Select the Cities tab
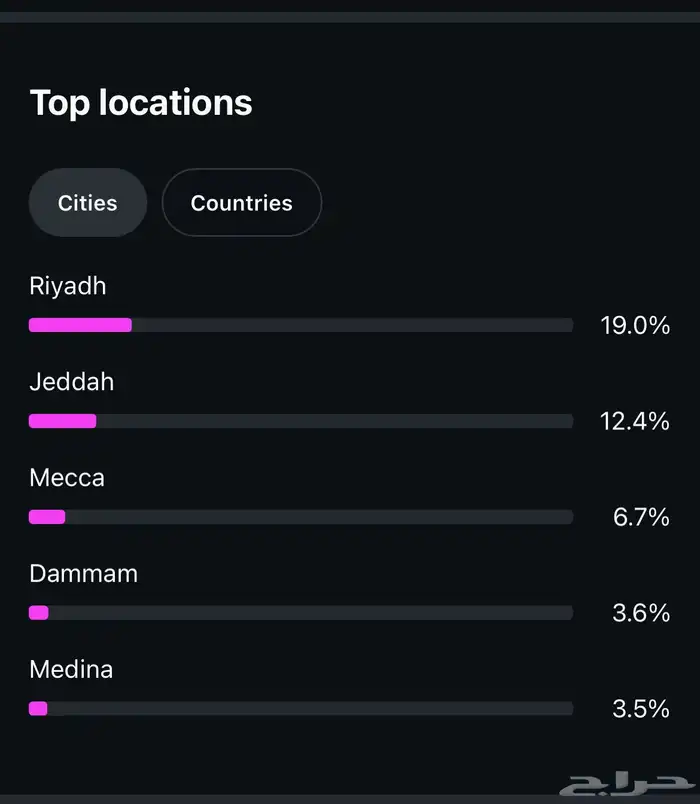The image size is (700, 804). coord(87,202)
